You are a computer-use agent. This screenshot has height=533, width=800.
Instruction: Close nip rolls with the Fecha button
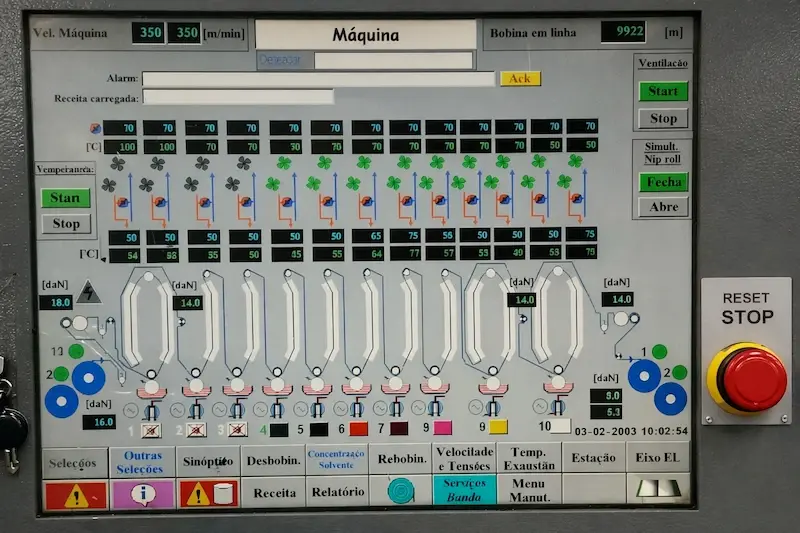point(663,182)
